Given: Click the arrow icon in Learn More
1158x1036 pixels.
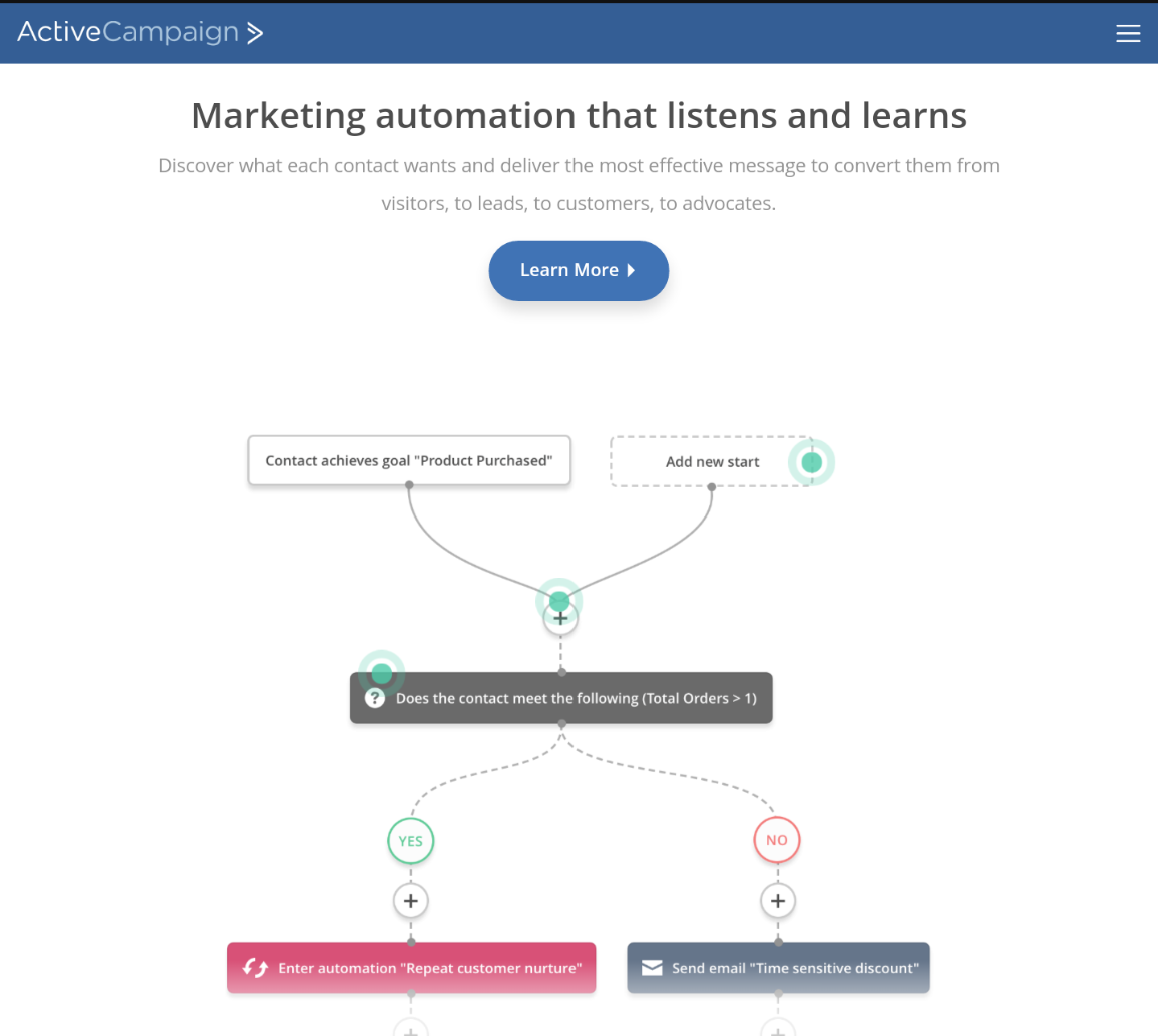Looking at the screenshot, I should [632, 270].
